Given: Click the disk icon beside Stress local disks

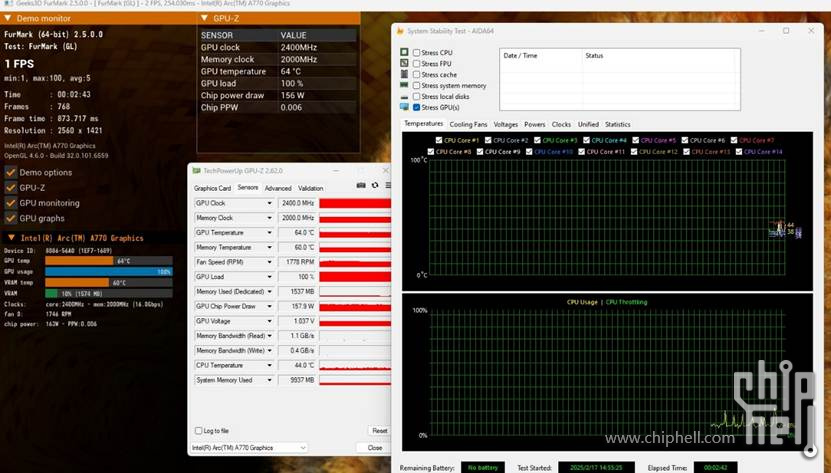Looking at the screenshot, I should coord(404,97).
